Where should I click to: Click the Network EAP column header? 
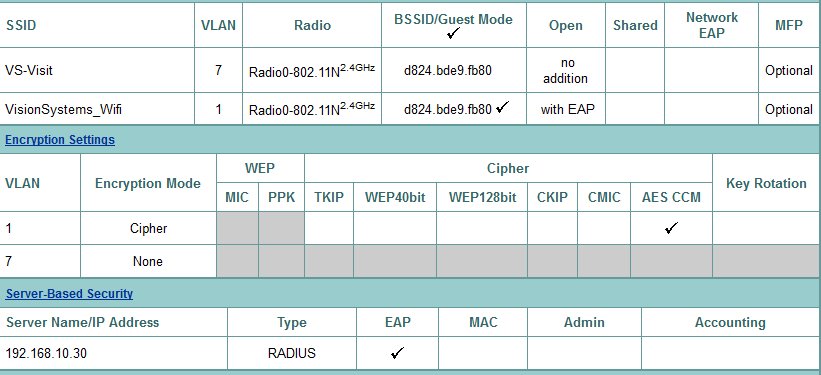(712, 25)
